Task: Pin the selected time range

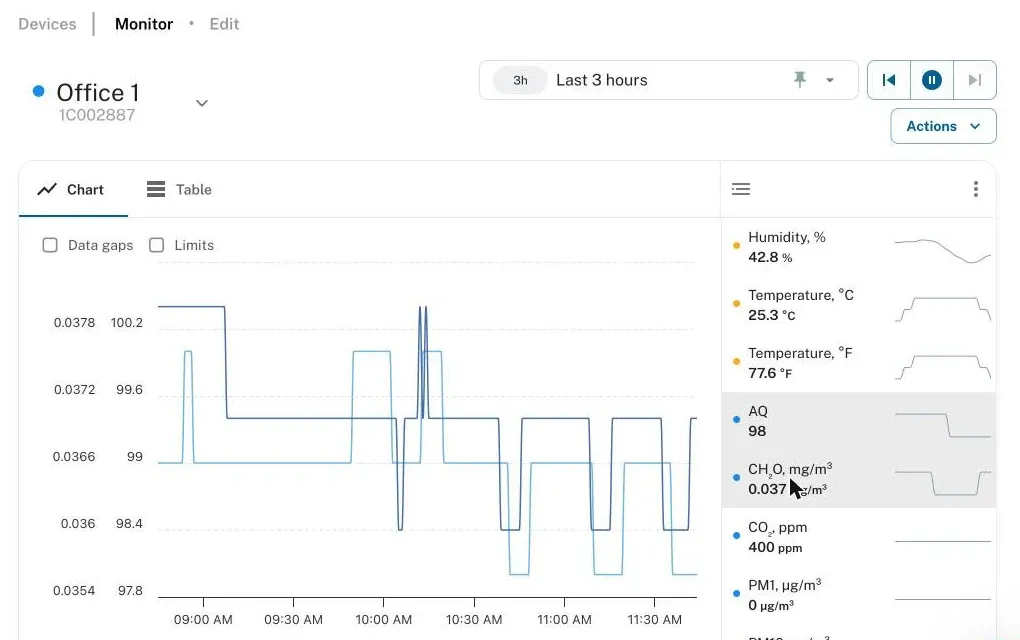Action: (x=799, y=80)
